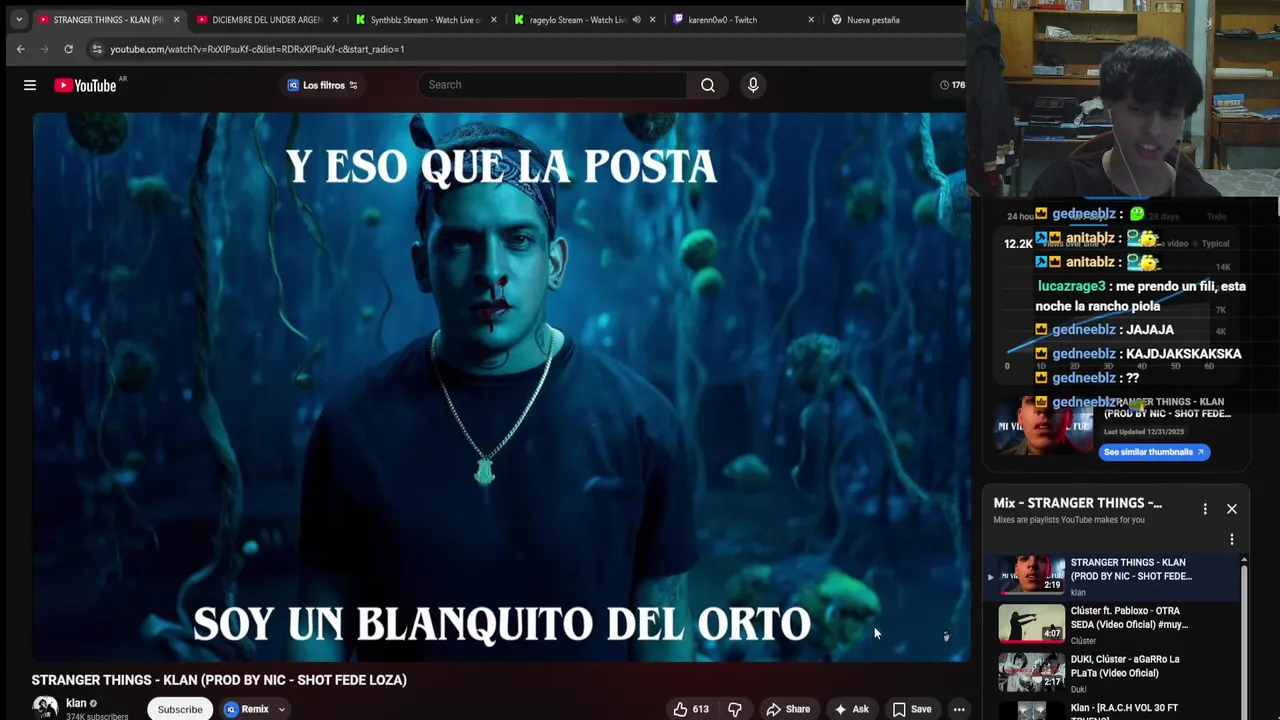This screenshot has height=720, width=1280.
Task: Switch to the rageylo Stream tab
Action: tap(577, 20)
